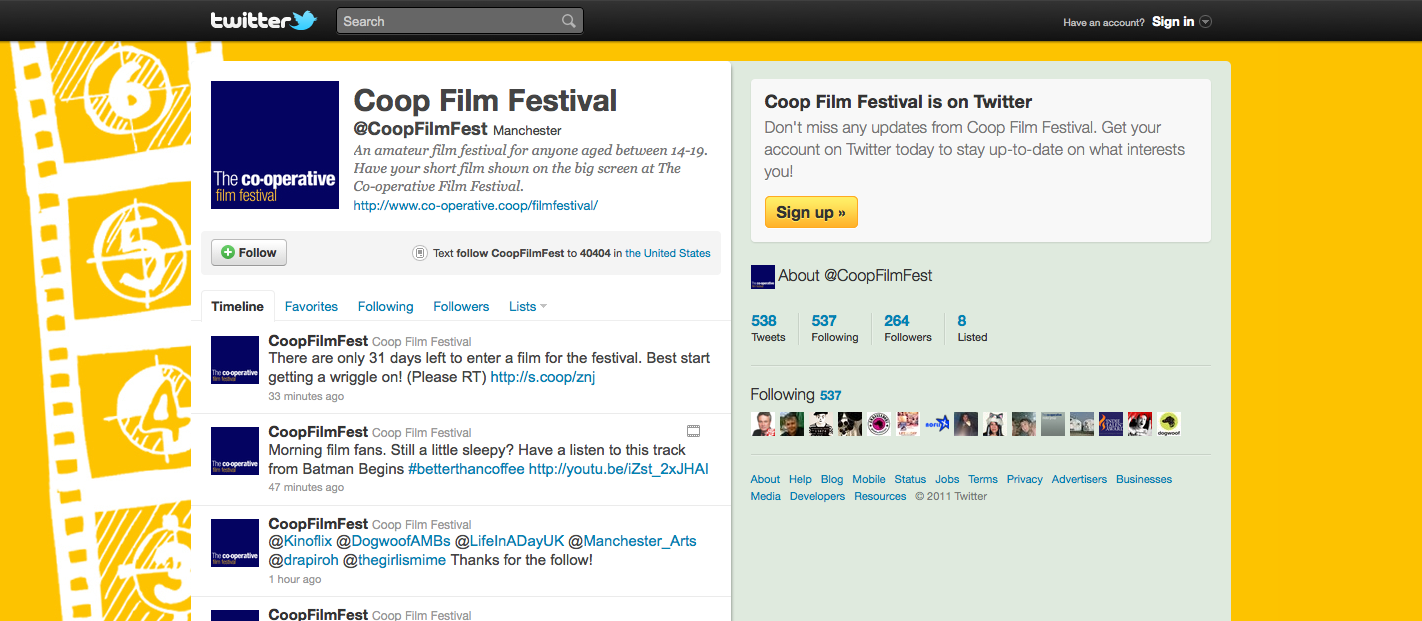
Task: Switch to the Timeline tab
Action: [x=237, y=306]
